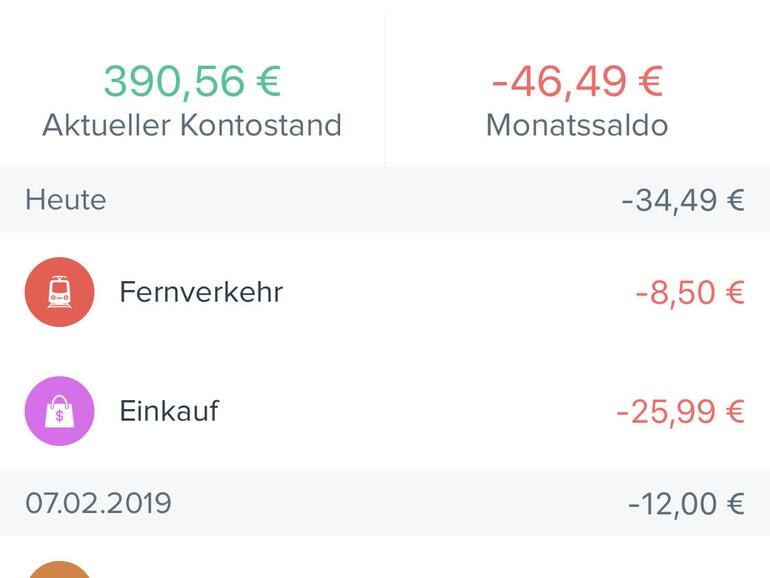Open the Einkauf transaction label
The width and height of the screenshot is (770, 578).
point(169,411)
